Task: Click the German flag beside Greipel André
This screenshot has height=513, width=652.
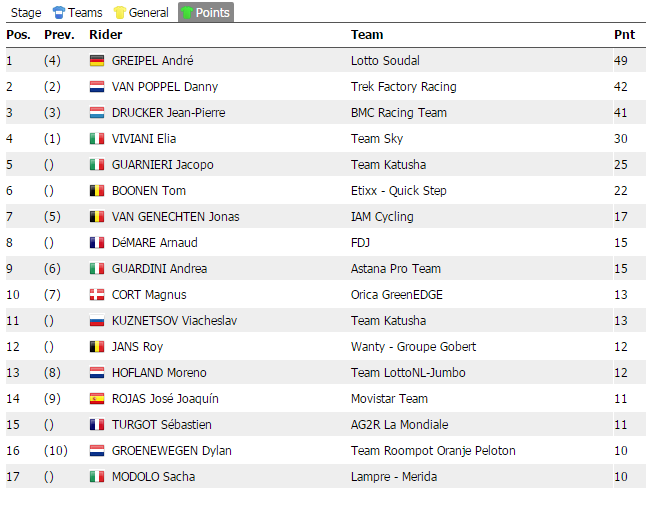Action: pos(97,61)
